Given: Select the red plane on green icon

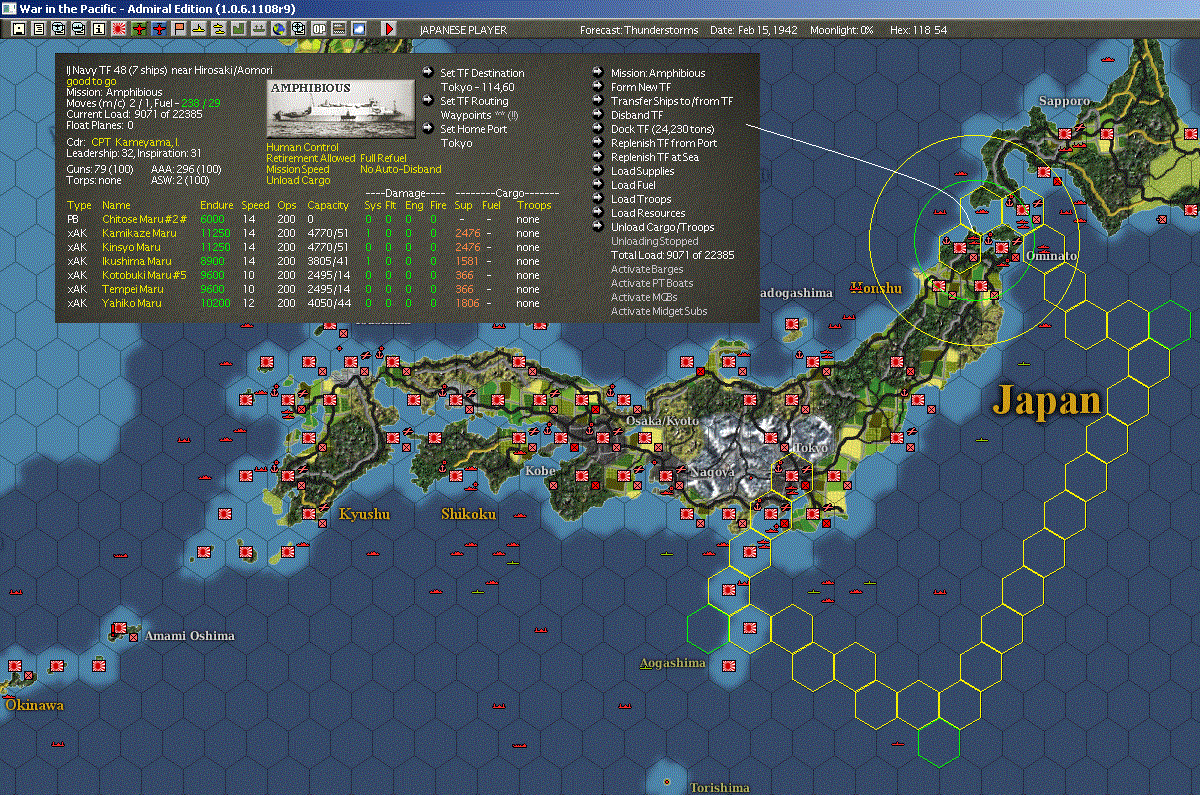Looking at the screenshot, I should [x=138, y=29].
